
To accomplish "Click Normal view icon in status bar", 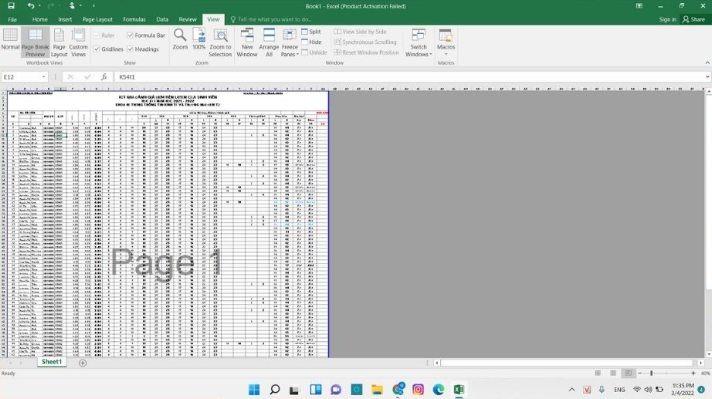I will [x=598, y=373].
